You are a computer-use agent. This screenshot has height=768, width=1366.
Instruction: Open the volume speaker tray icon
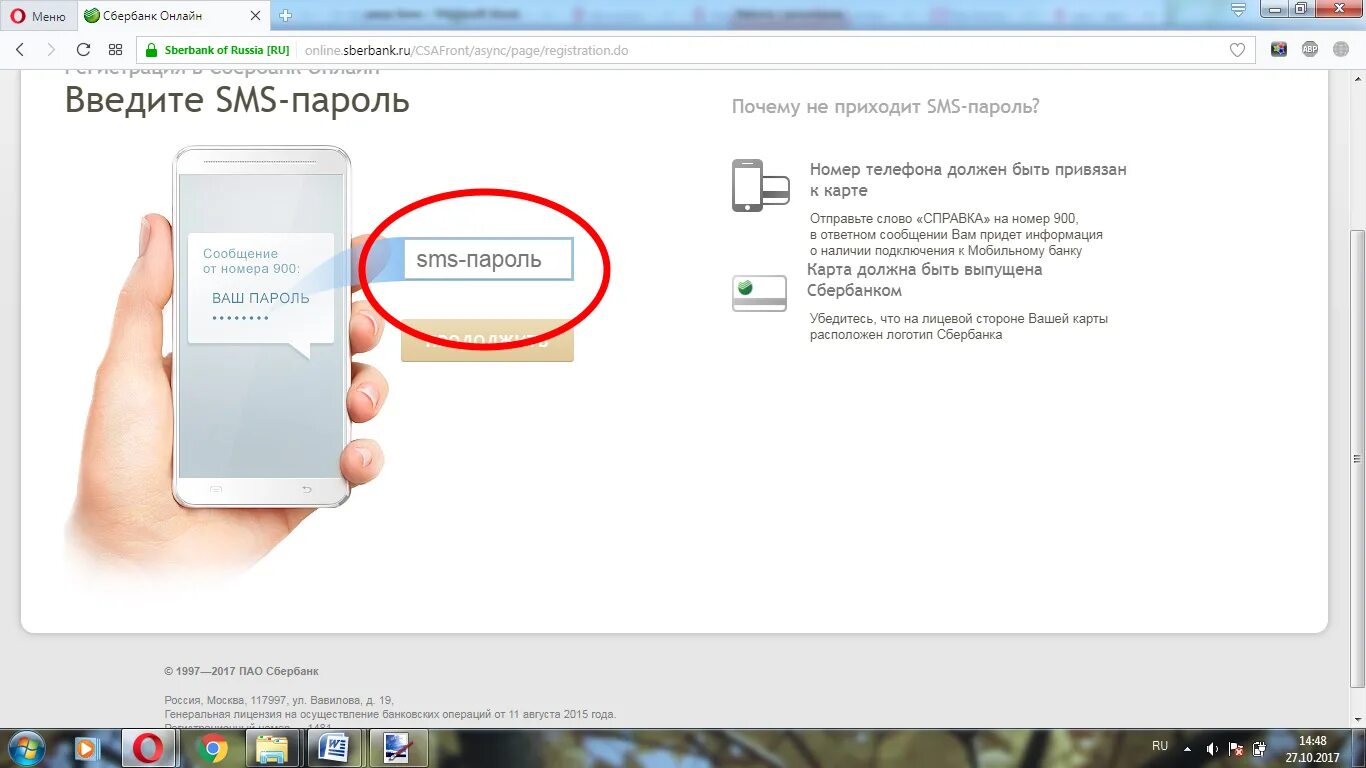click(1213, 748)
